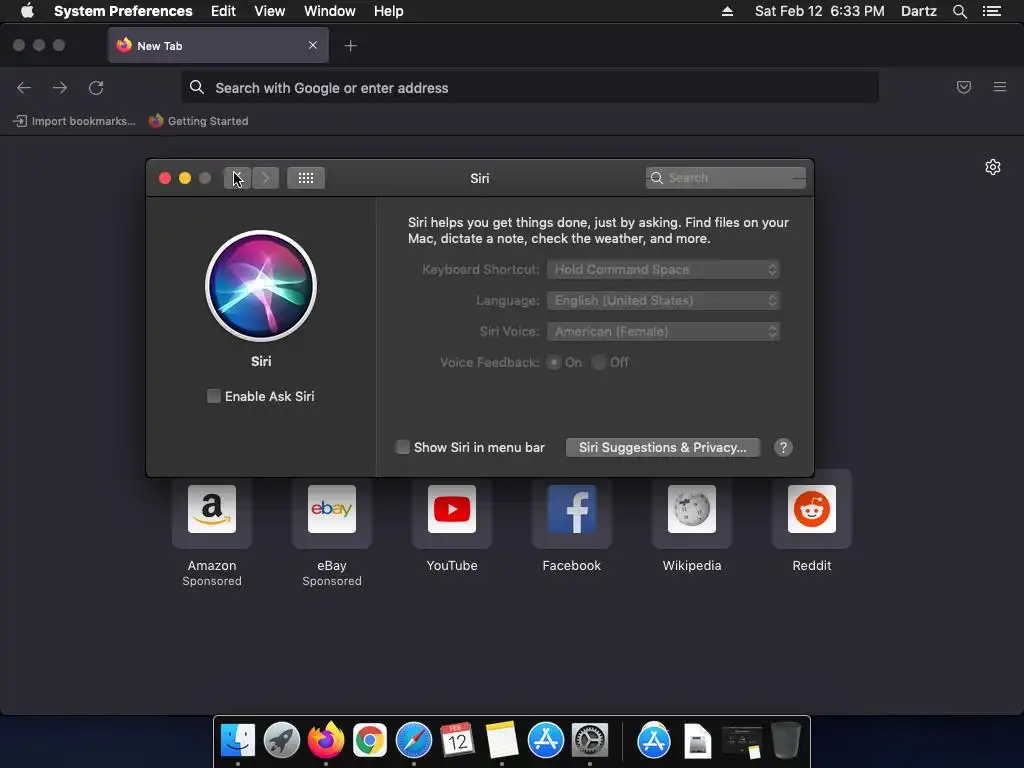Open Wikipedia shortcut tile

[692, 509]
